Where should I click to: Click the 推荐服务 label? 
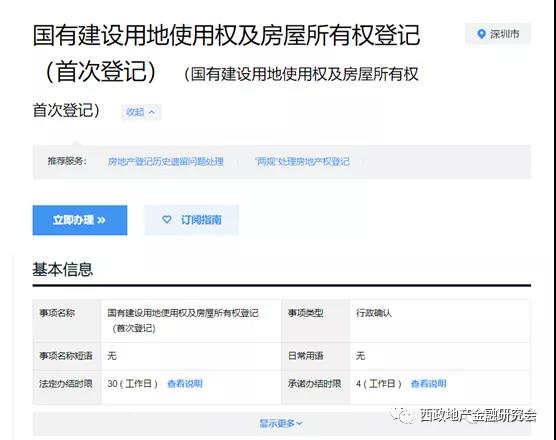pyautogui.click(x=67, y=161)
